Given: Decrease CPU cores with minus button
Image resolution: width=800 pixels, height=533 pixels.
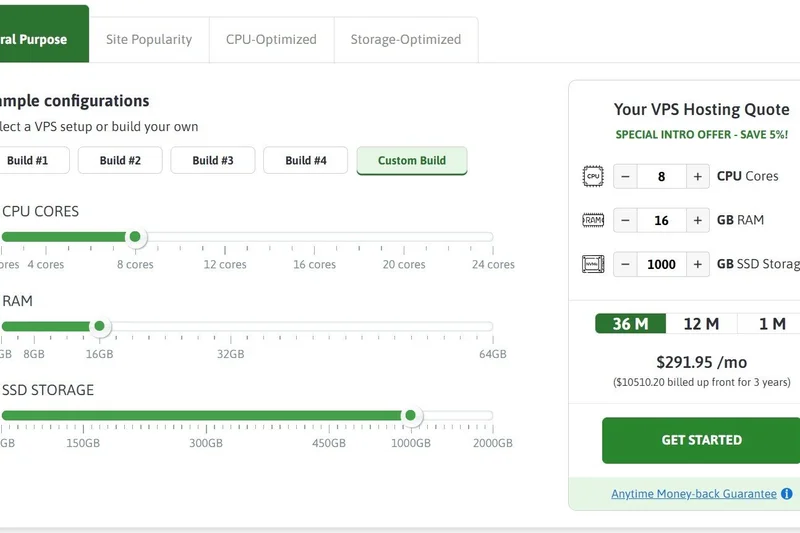Looking at the screenshot, I should pos(625,176).
